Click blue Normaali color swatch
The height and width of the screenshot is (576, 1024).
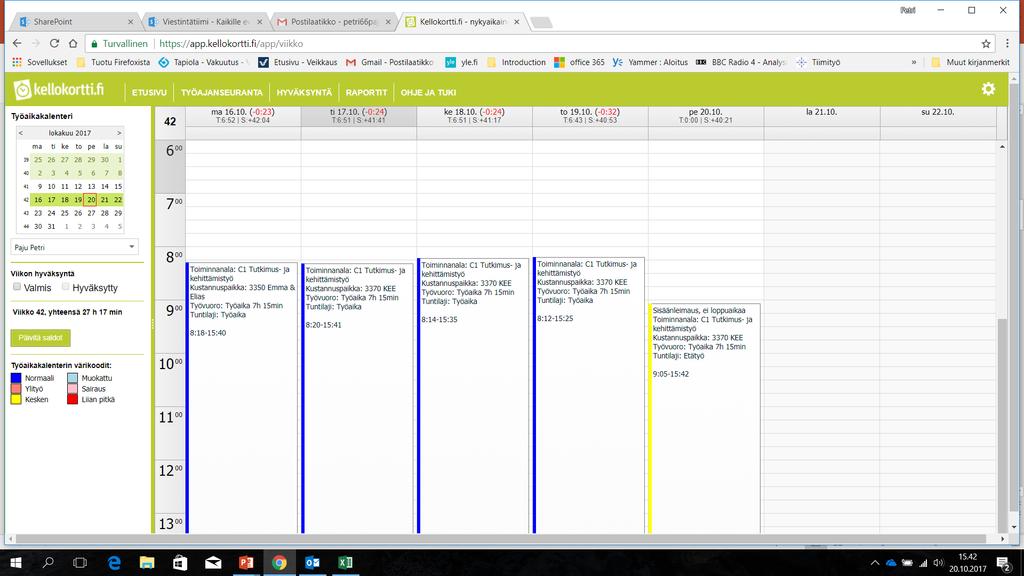click(x=16, y=377)
